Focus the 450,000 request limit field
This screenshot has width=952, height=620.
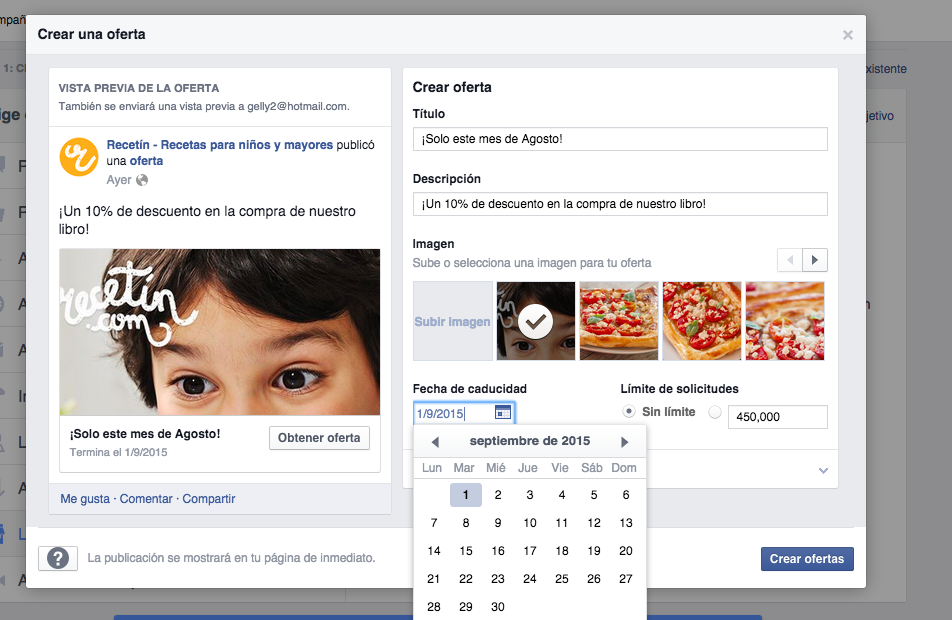[778, 417]
